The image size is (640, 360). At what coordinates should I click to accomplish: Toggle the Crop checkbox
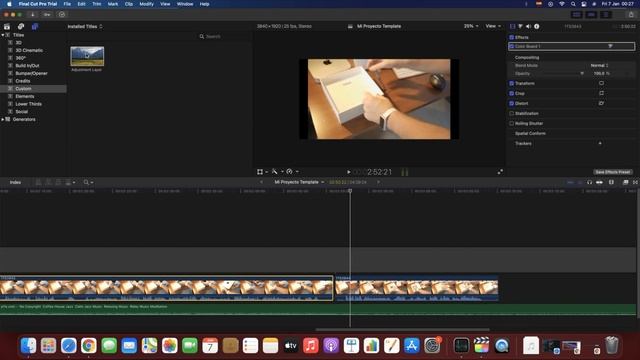click(511, 93)
